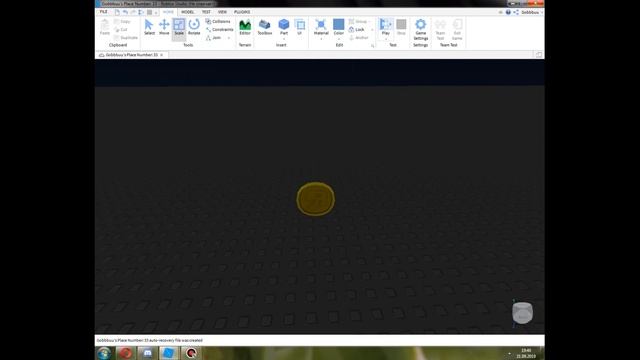This screenshot has height=360, width=640.
Task: Click the Redo quick-access arrow
Action: click(x=133, y=12)
